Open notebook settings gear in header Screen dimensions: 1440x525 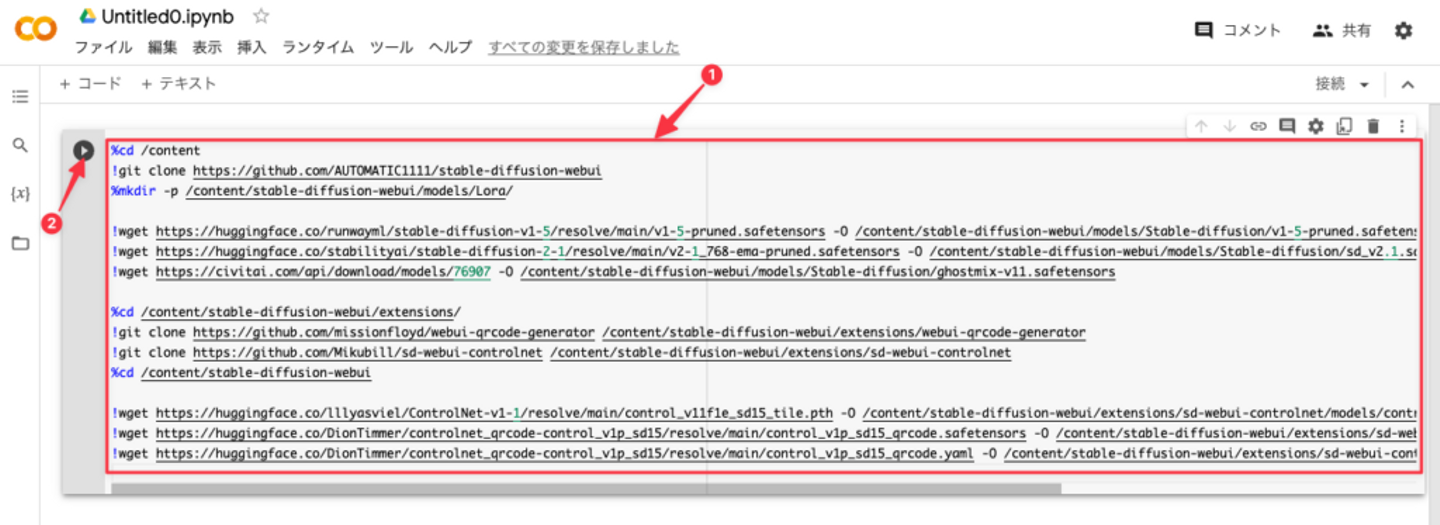(1404, 31)
